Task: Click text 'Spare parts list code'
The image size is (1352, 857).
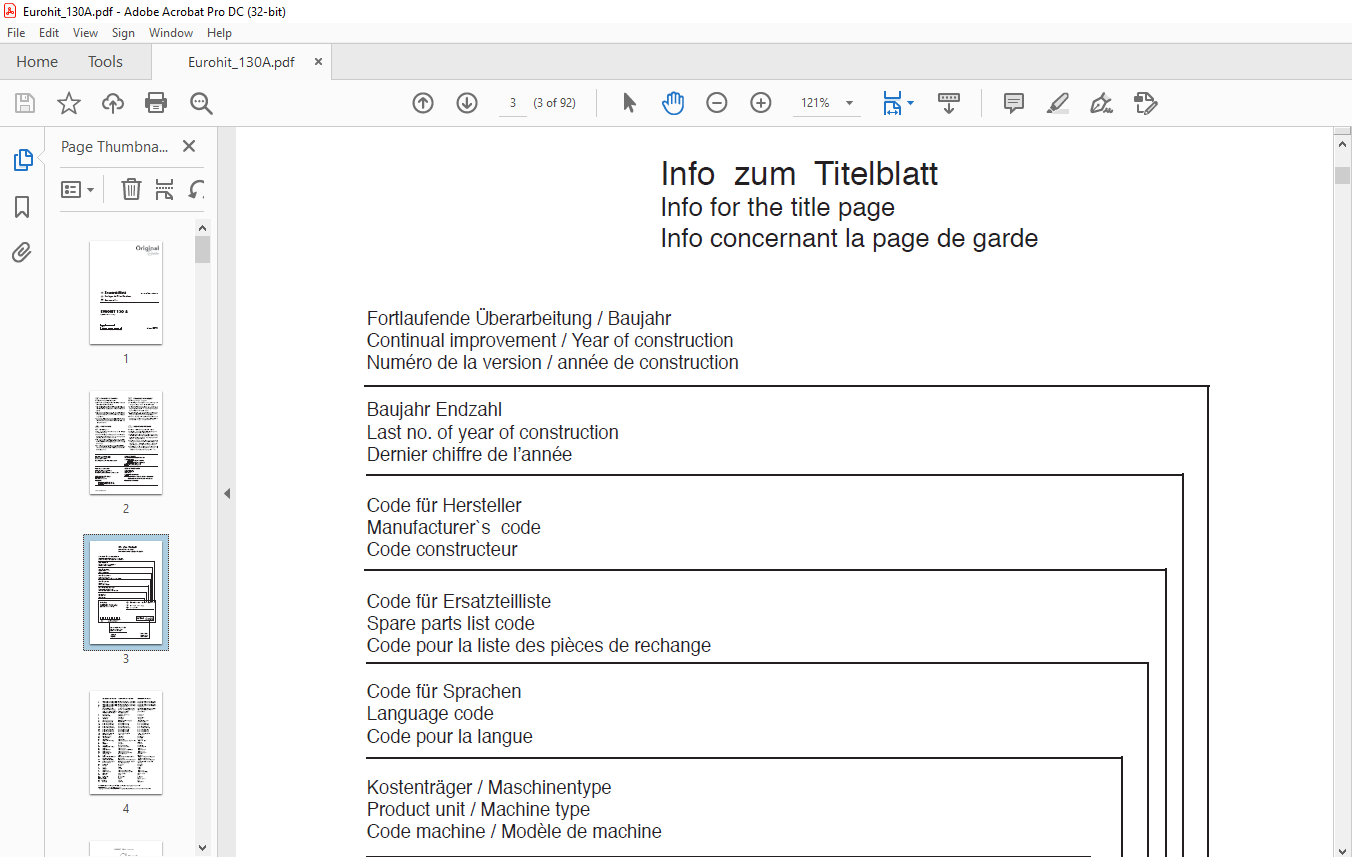Action: coord(450,623)
